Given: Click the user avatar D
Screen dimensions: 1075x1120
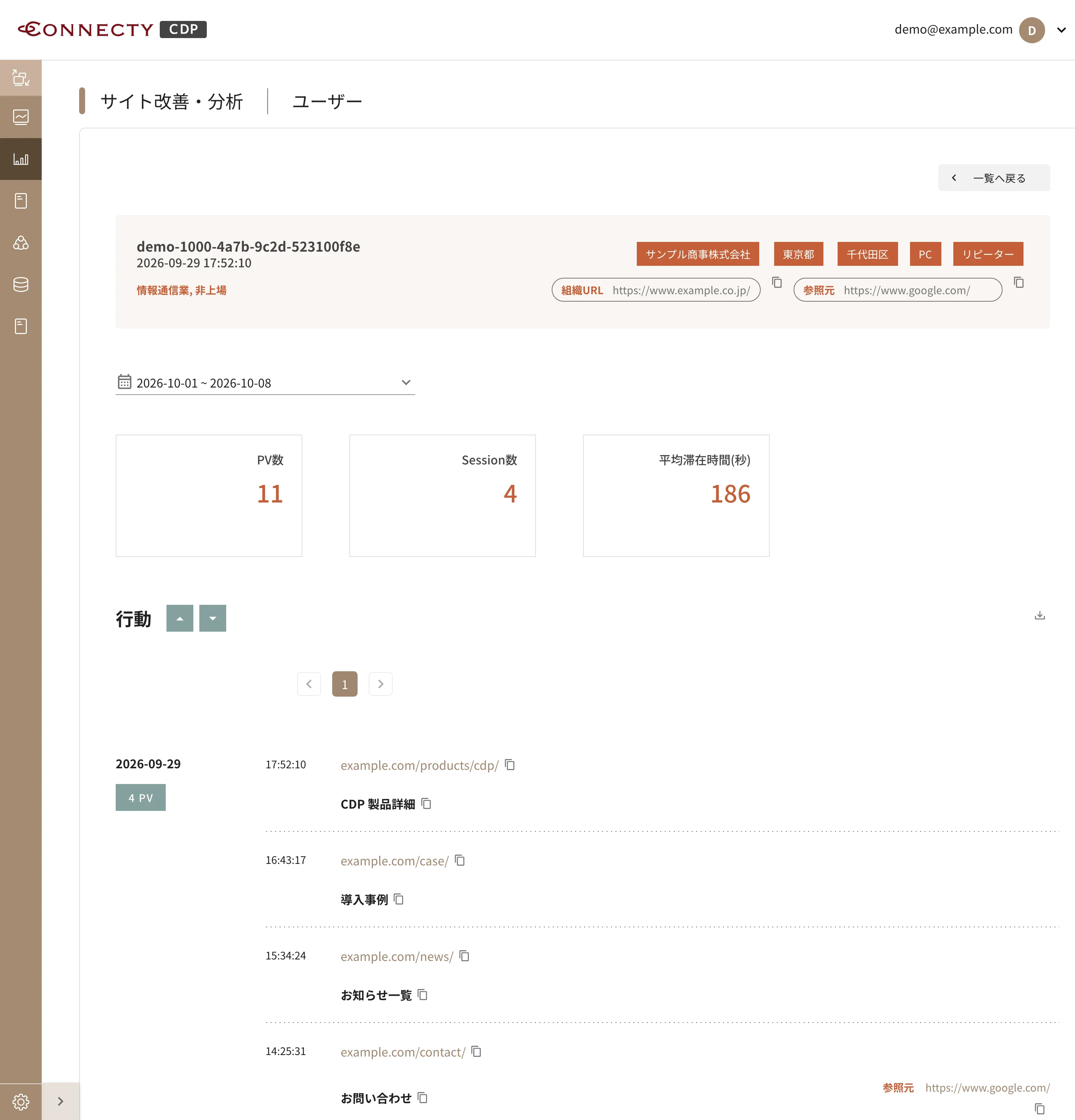Looking at the screenshot, I should (x=1032, y=30).
